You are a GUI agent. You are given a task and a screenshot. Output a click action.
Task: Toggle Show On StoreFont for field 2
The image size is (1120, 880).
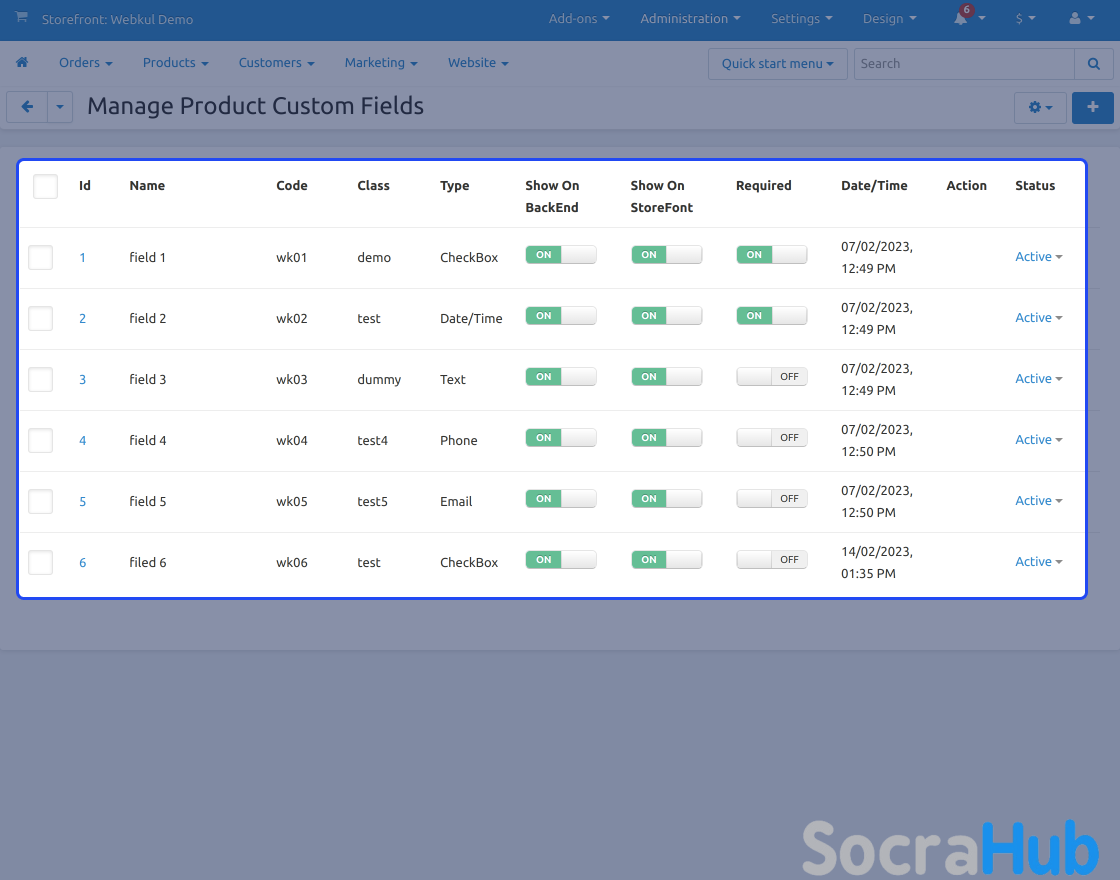[x=666, y=316]
